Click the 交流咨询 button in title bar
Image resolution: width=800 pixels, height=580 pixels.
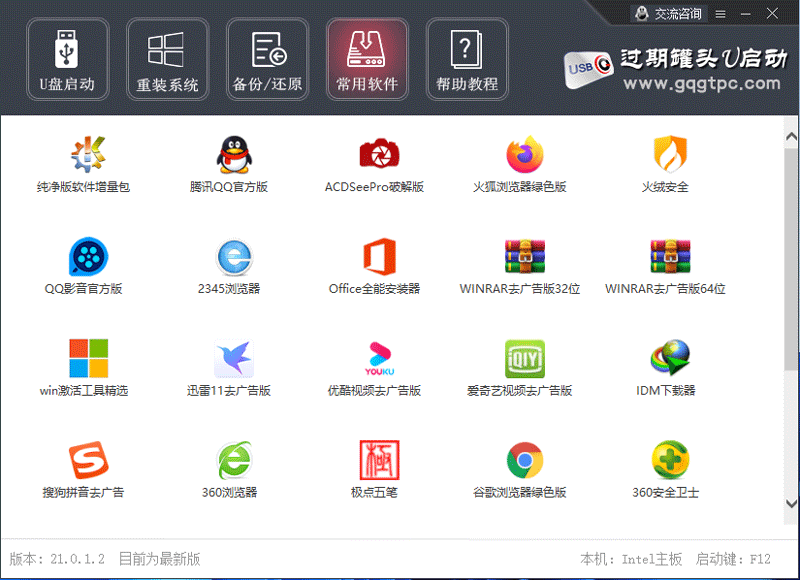point(668,14)
